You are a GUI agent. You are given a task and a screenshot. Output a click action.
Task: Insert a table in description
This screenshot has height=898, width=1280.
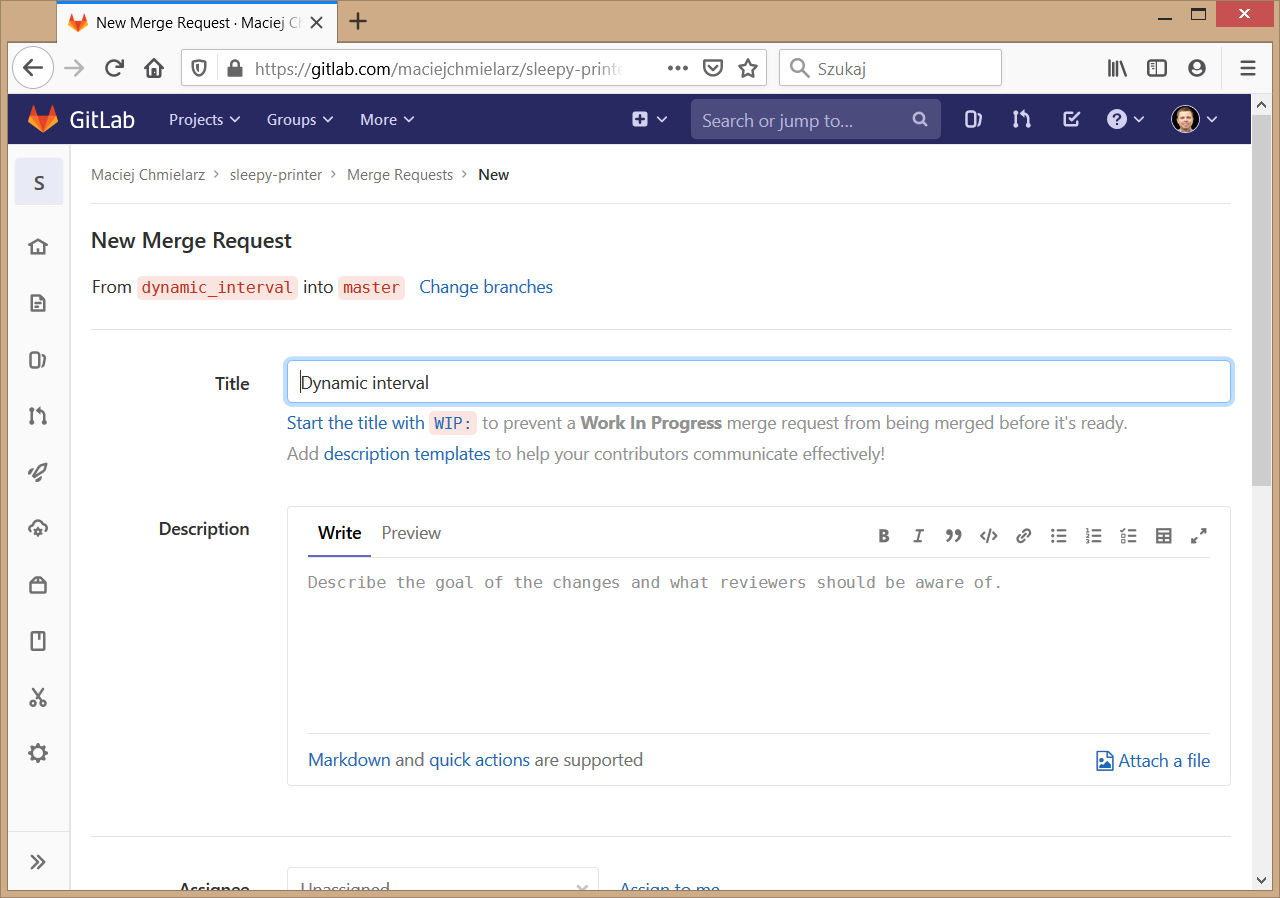click(1163, 536)
